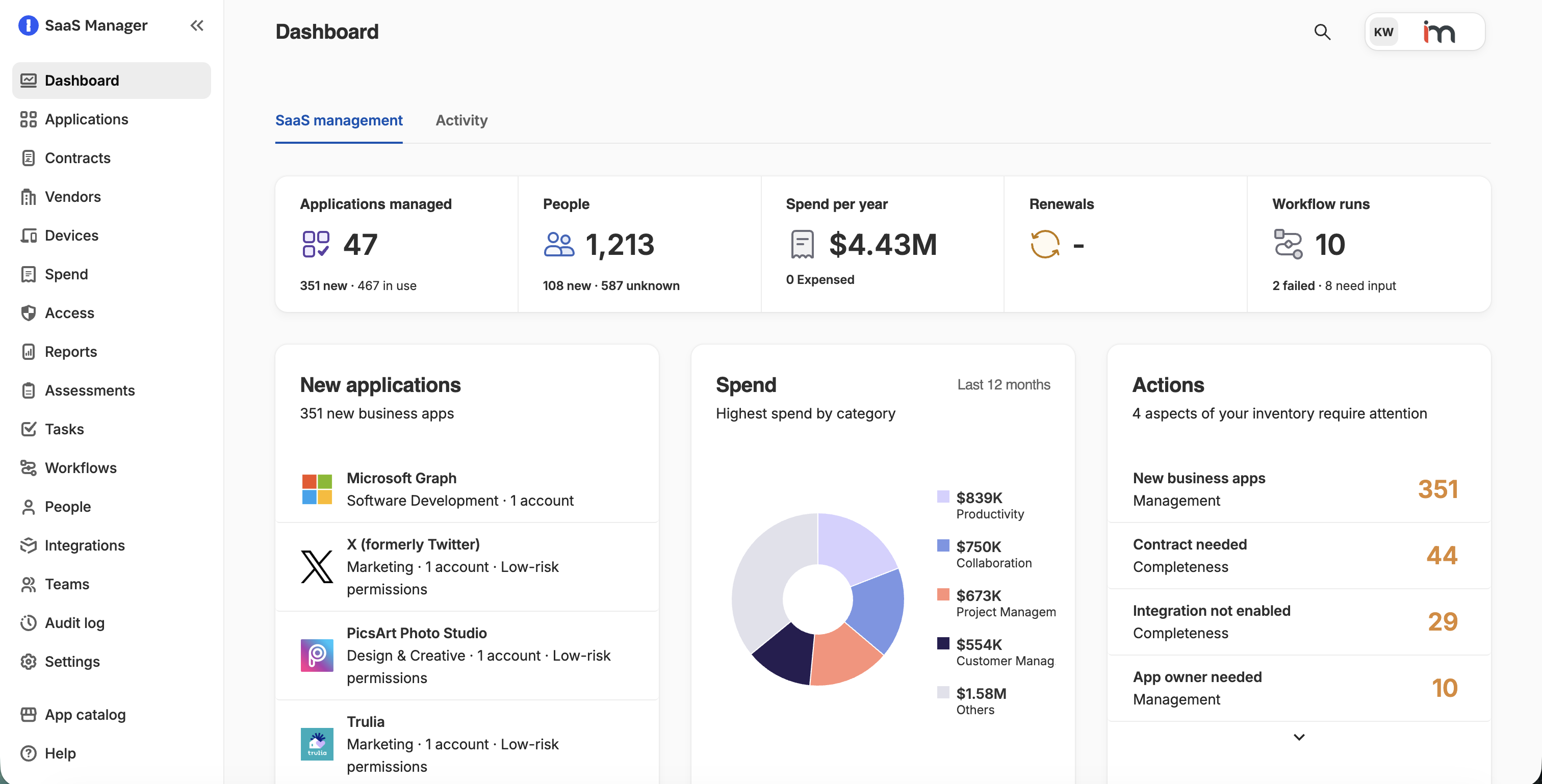Go to the Vendors section
Image resolution: width=1542 pixels, height=784 pixels.
tap(72, 197)
